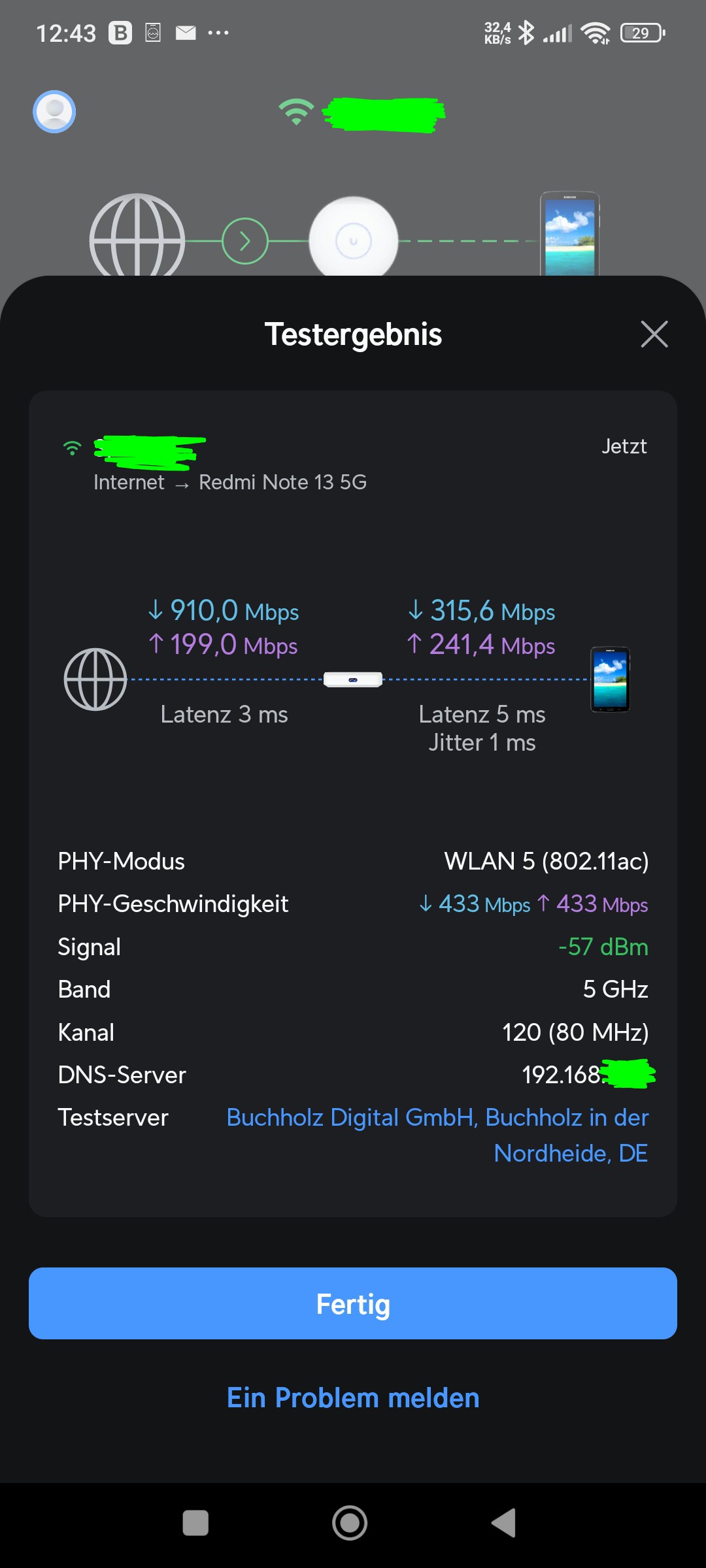Tap the globe internet icon in results

coord(95,679)
